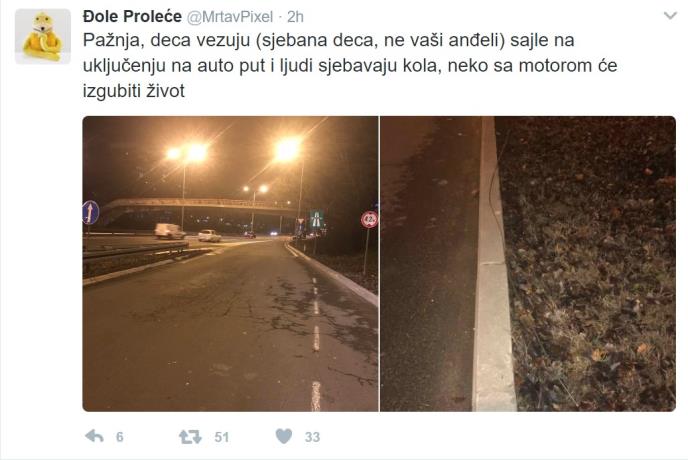Click the bright streetlight in left photo
The image size is (688, 460).
288,150
